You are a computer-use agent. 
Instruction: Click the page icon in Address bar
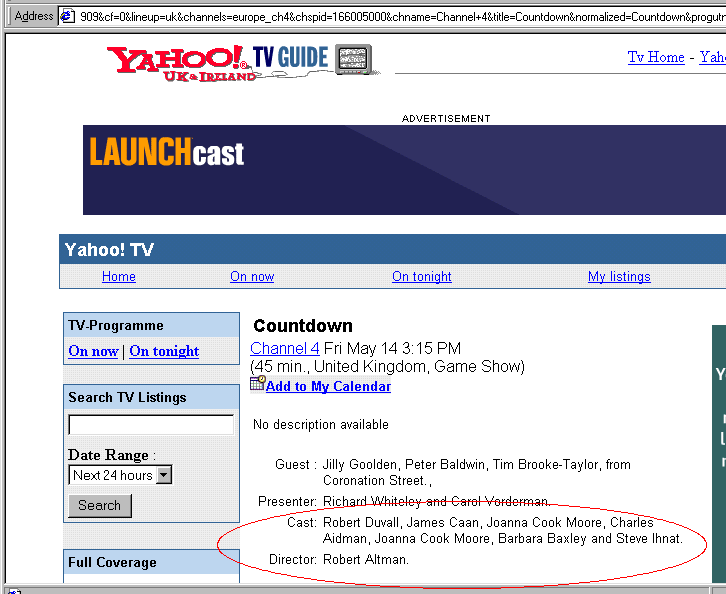click(x=68, y=16)
